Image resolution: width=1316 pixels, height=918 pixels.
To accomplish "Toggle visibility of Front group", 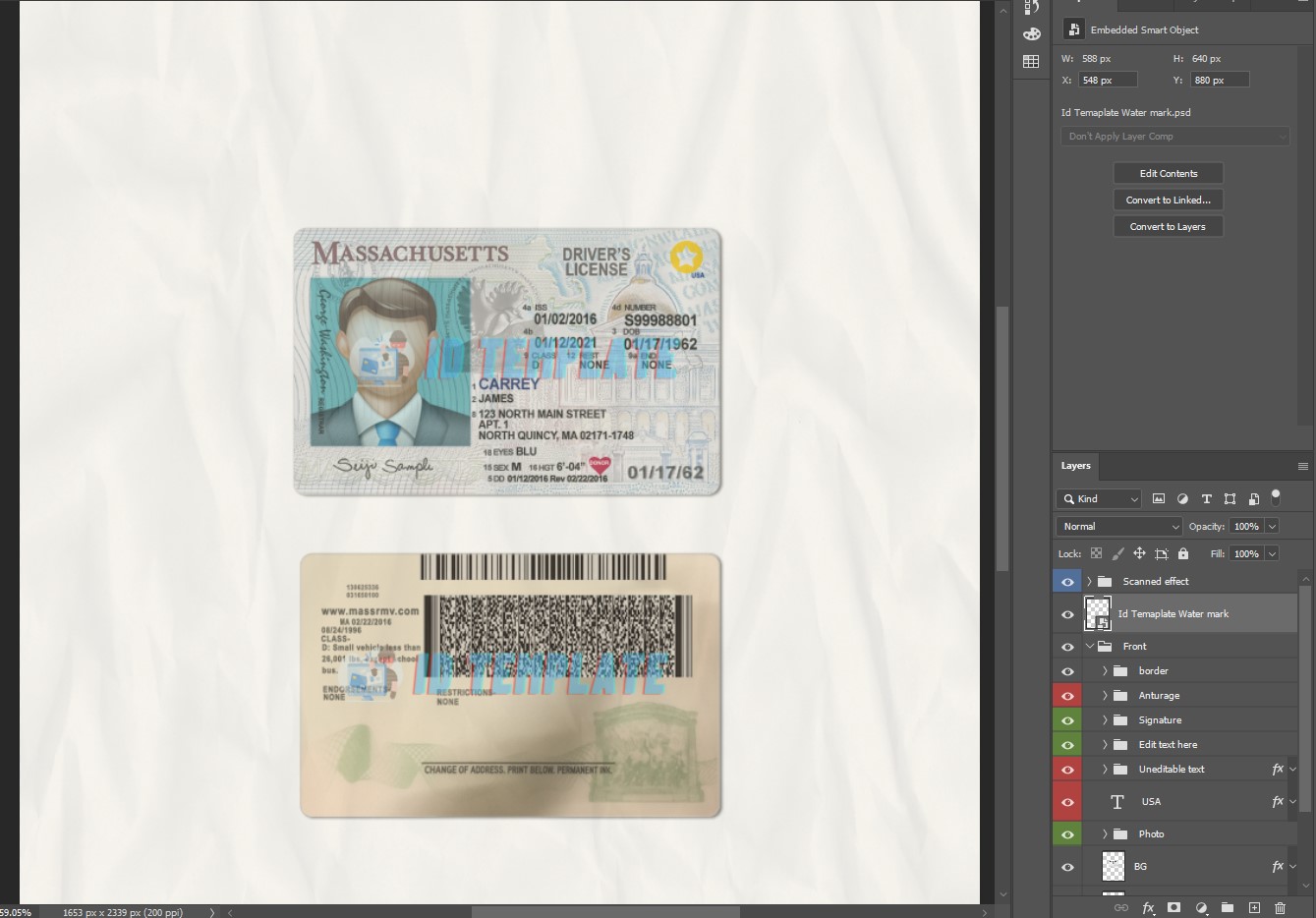I will [1067, 647].
